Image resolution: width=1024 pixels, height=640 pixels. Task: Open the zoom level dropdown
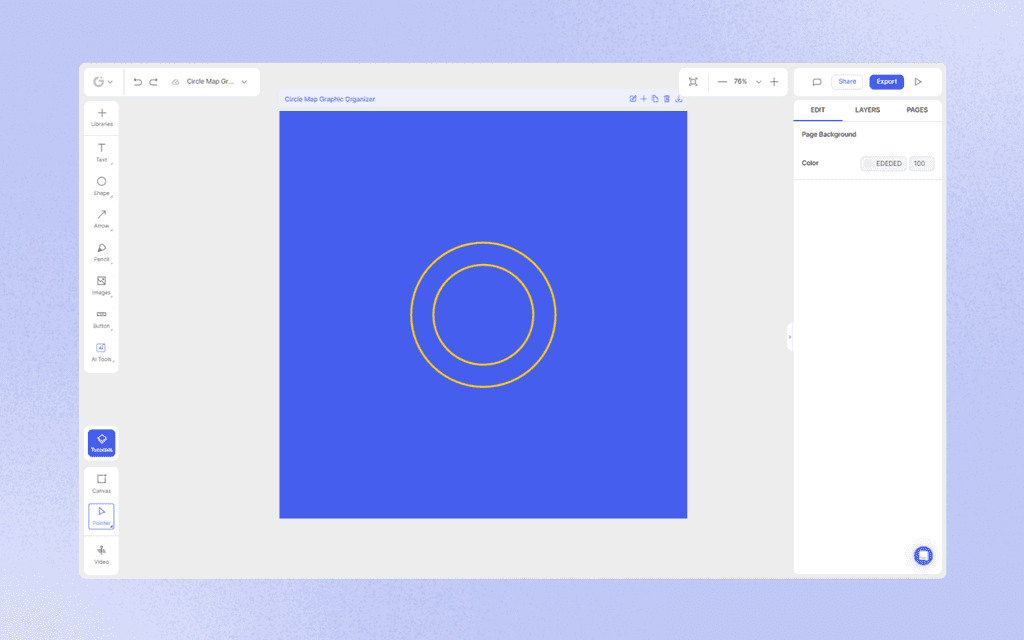coord(759,81)
